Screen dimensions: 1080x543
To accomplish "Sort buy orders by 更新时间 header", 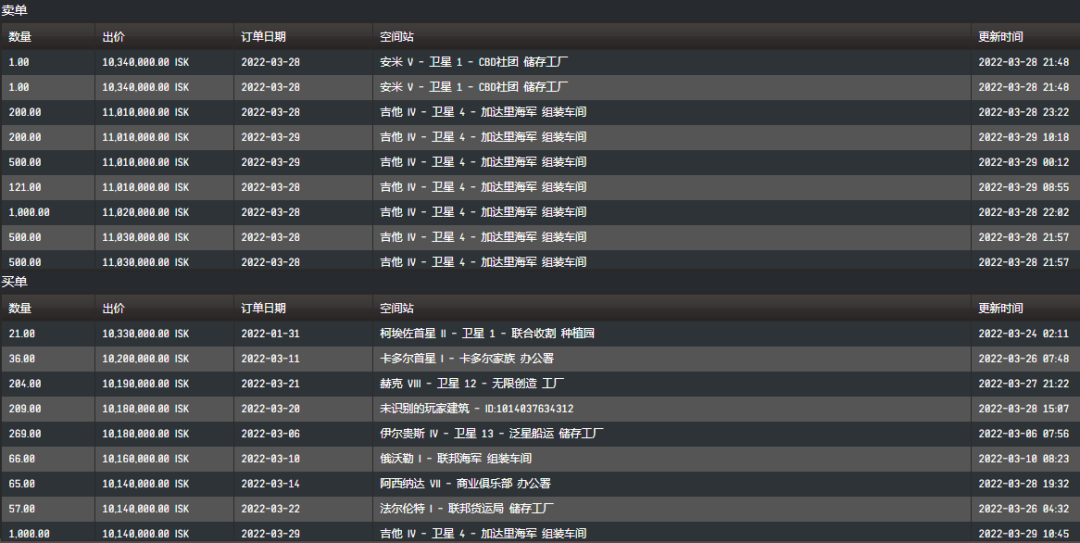I will point(1000,308).
